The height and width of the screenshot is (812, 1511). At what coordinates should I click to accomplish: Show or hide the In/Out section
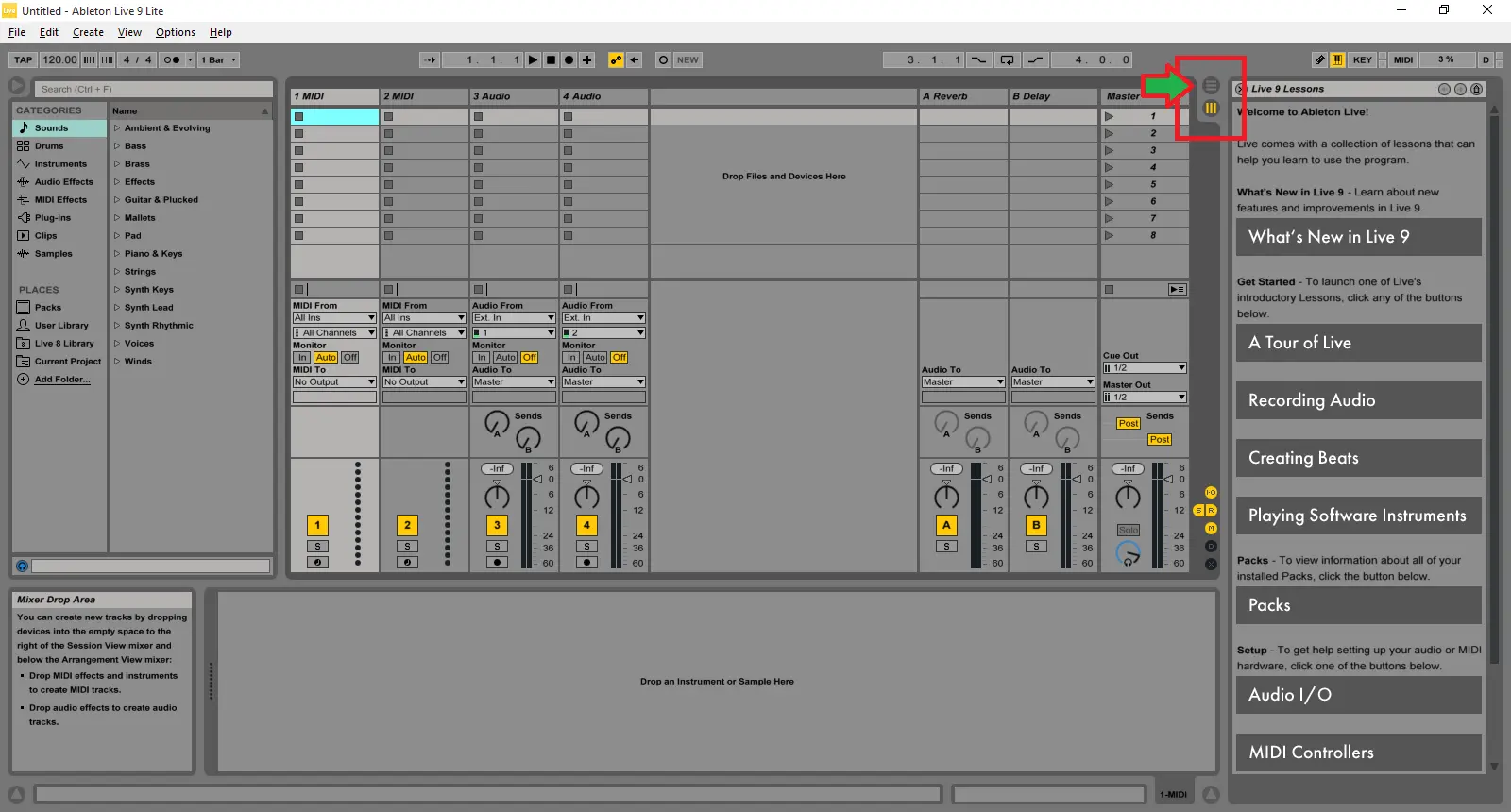(x=1211, y=493)
